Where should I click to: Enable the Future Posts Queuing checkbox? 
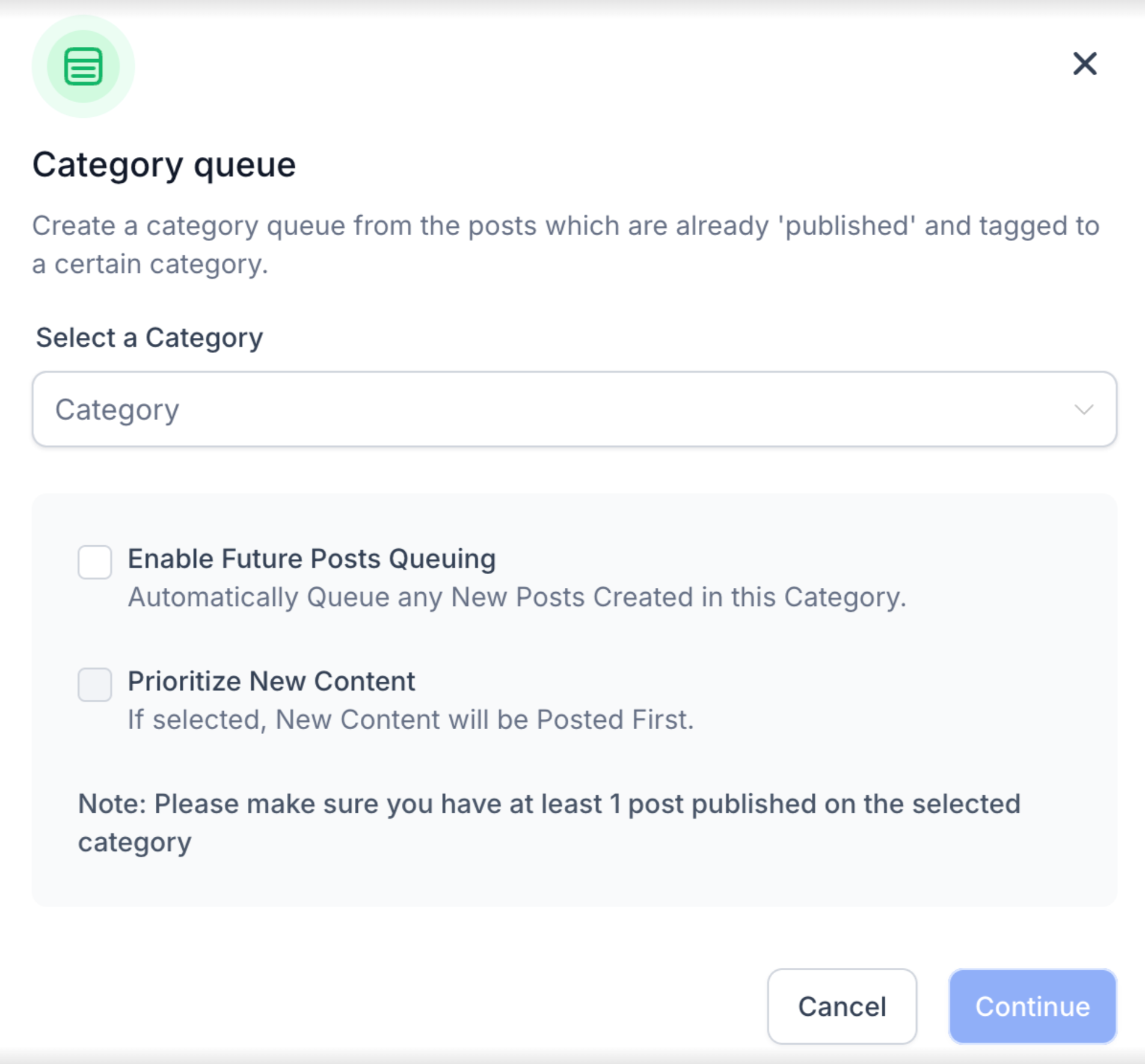(x=95, y=562)
